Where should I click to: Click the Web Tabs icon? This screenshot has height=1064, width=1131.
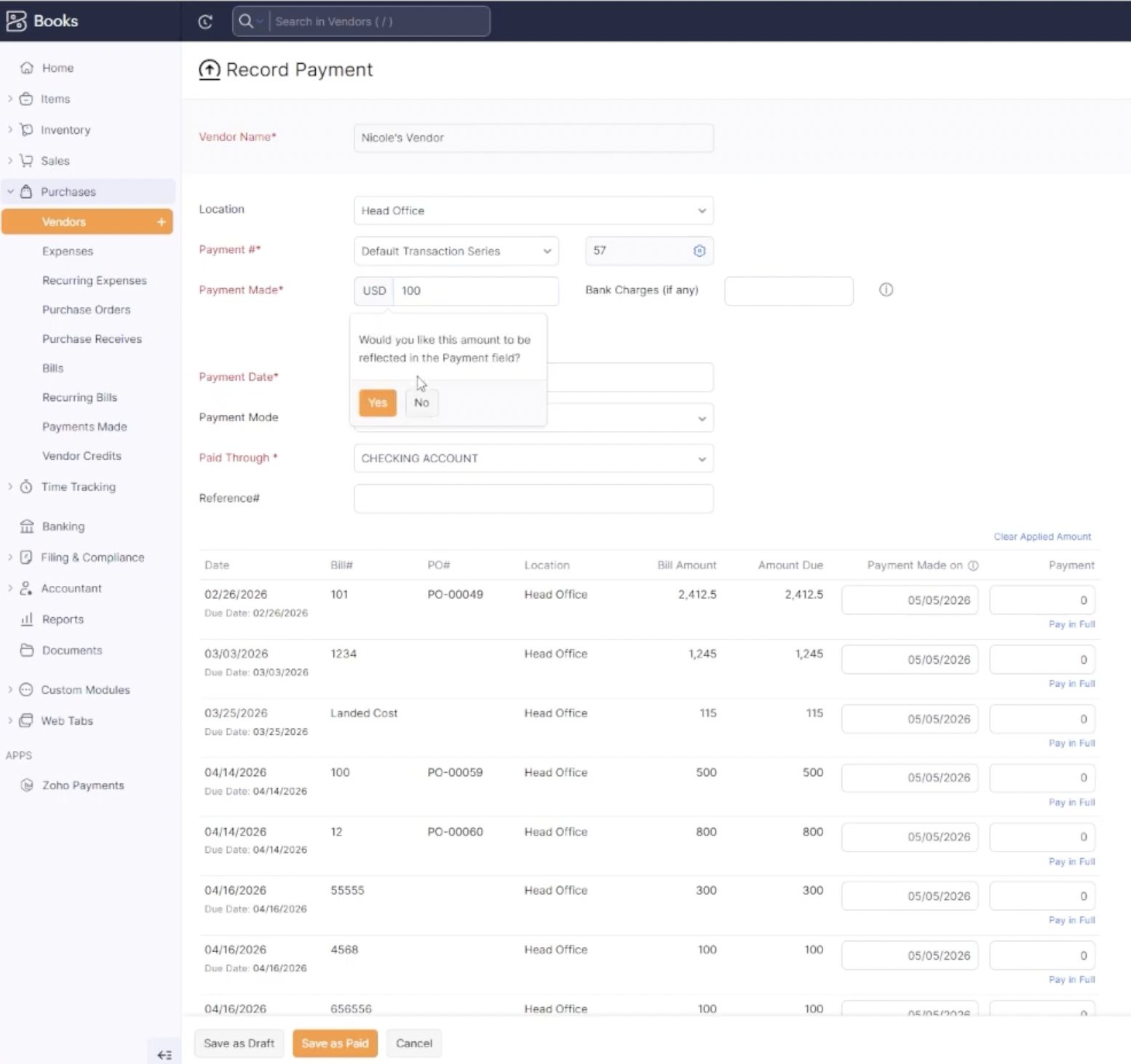[x=26, y=720]
